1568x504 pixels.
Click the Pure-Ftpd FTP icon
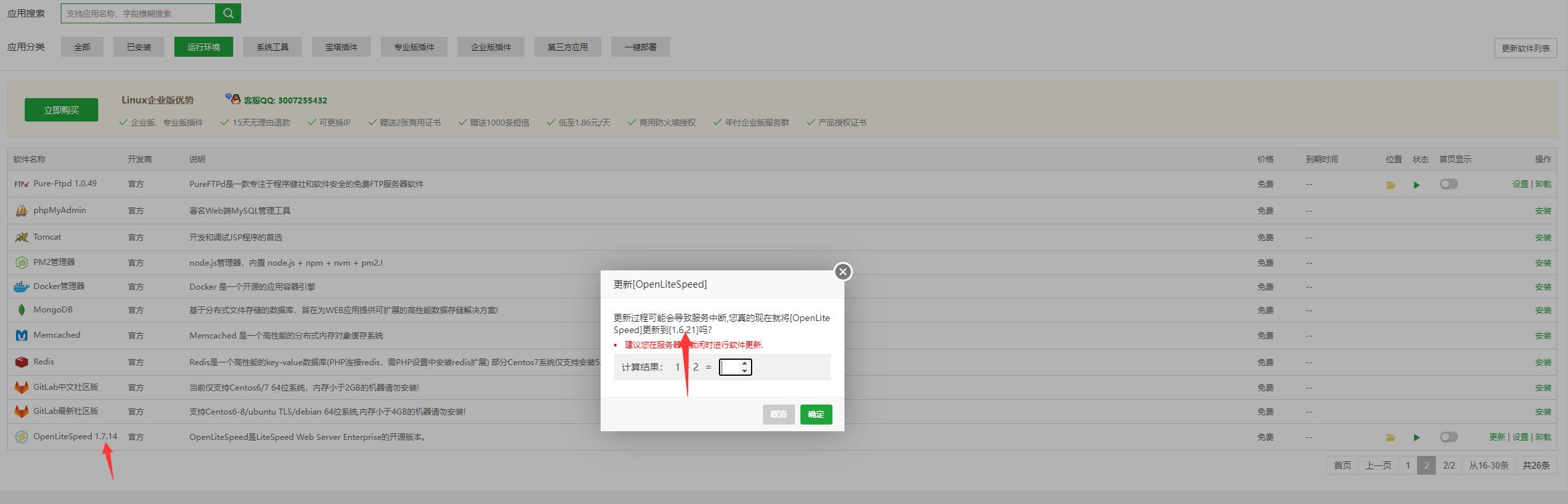tap(21, 184)
